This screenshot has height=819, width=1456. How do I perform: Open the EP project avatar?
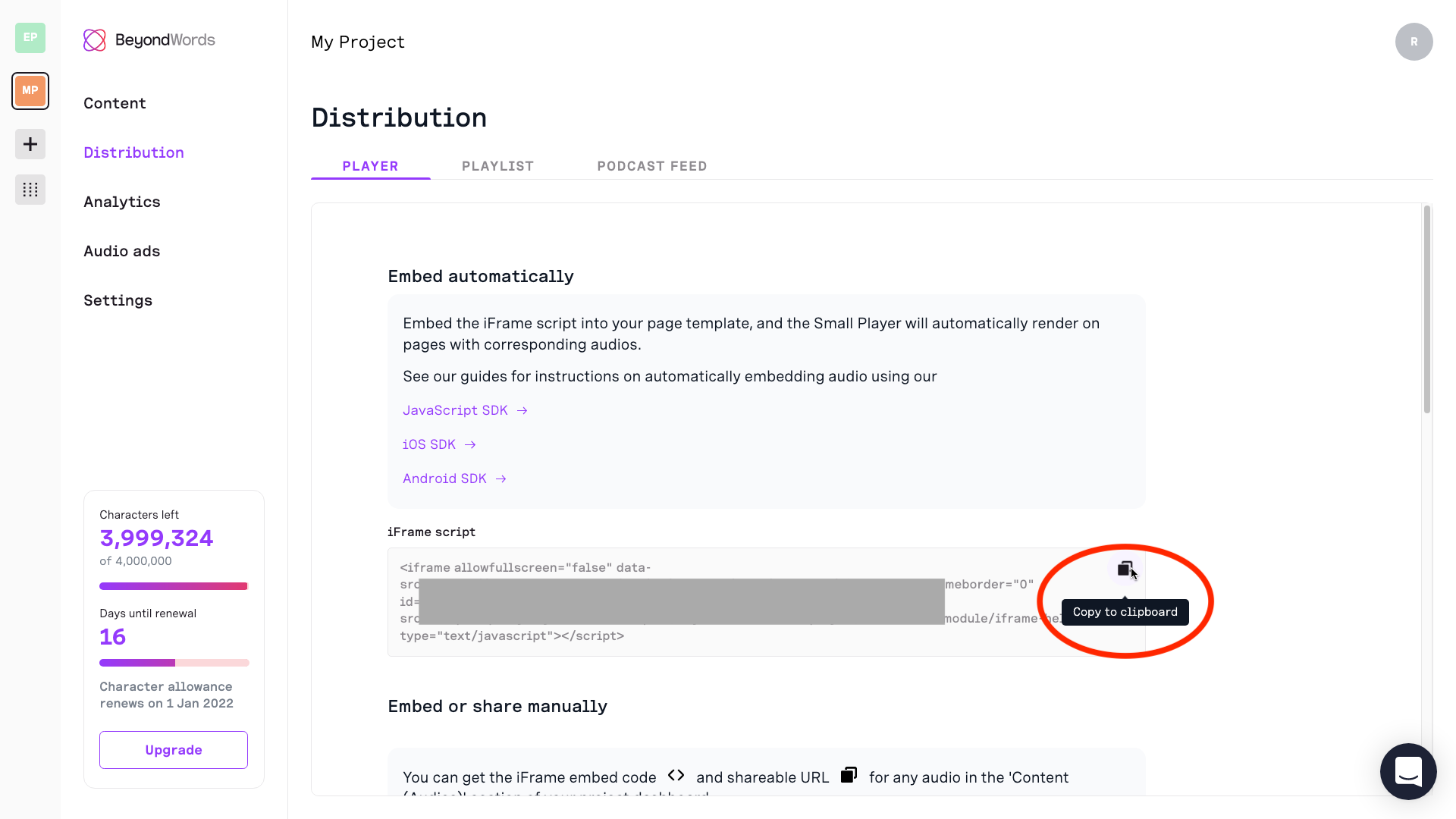coord(30,38)
